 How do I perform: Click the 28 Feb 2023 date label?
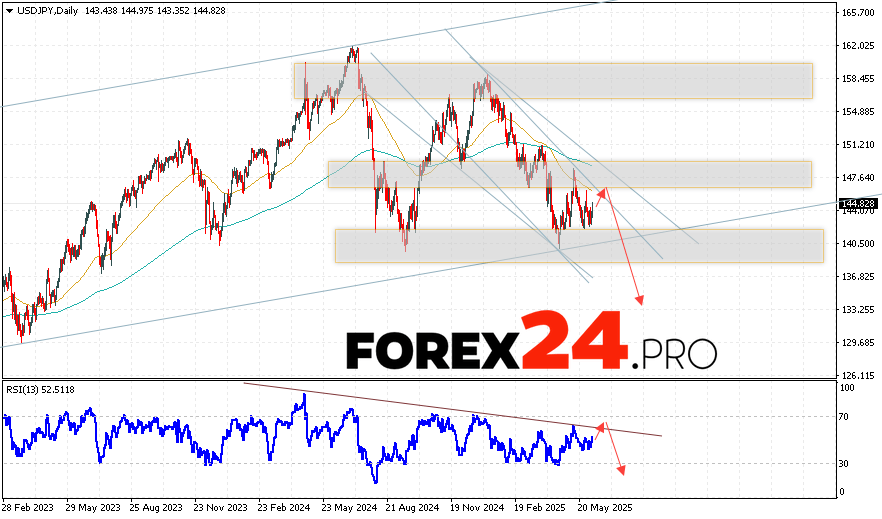point(29,507)
